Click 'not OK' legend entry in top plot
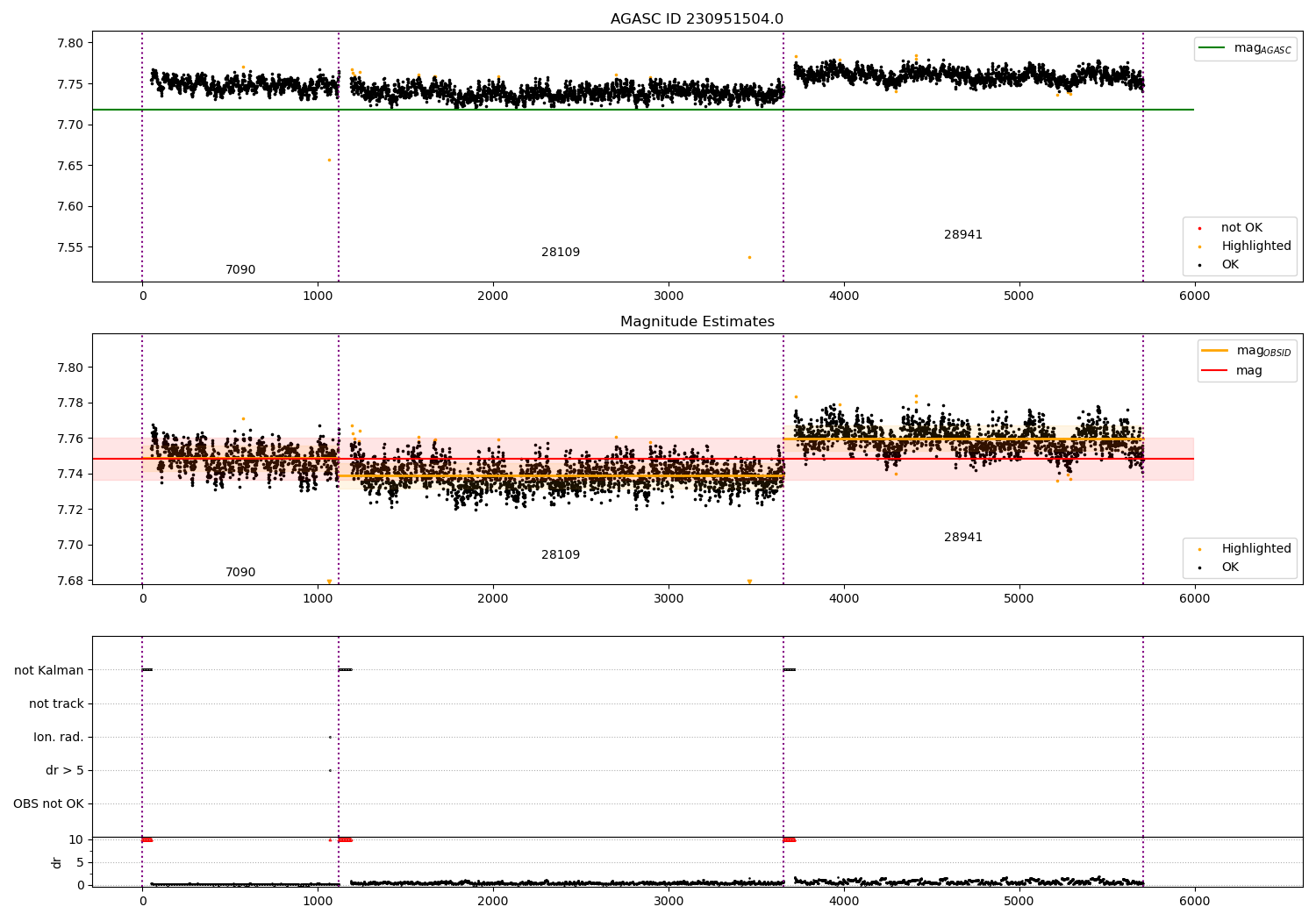Screen dimensions: 1316x921 tap(1241, 228)
